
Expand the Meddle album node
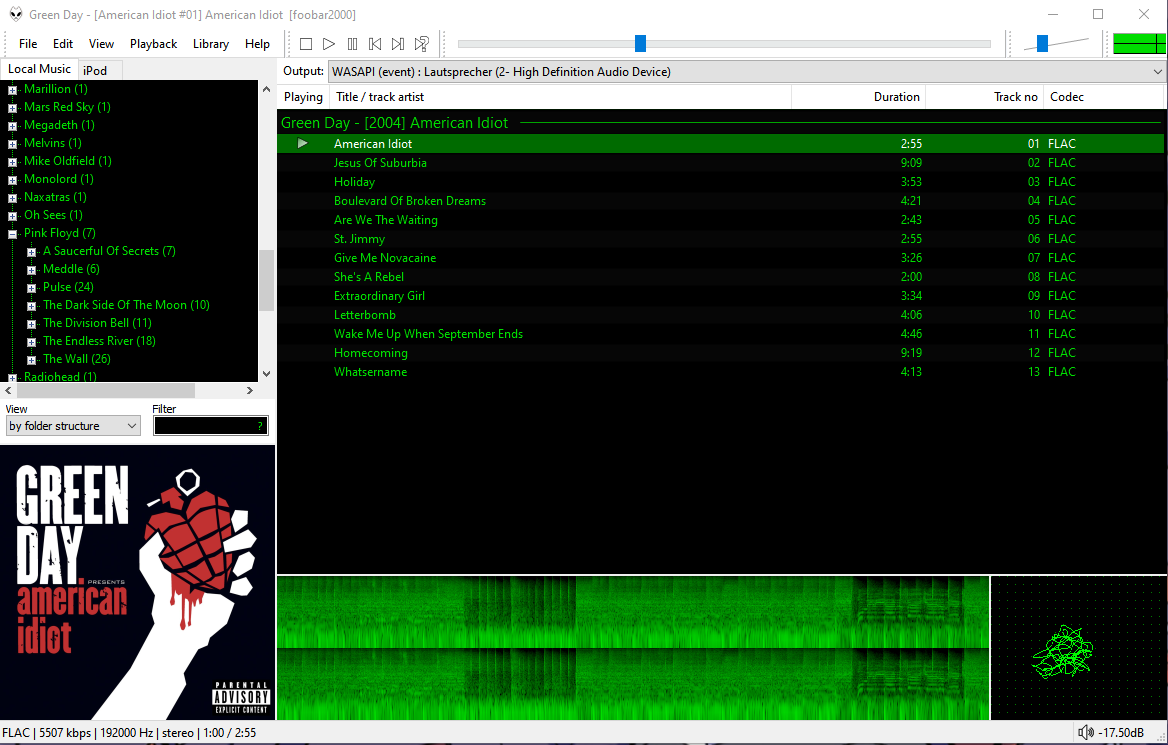[31, 270]
